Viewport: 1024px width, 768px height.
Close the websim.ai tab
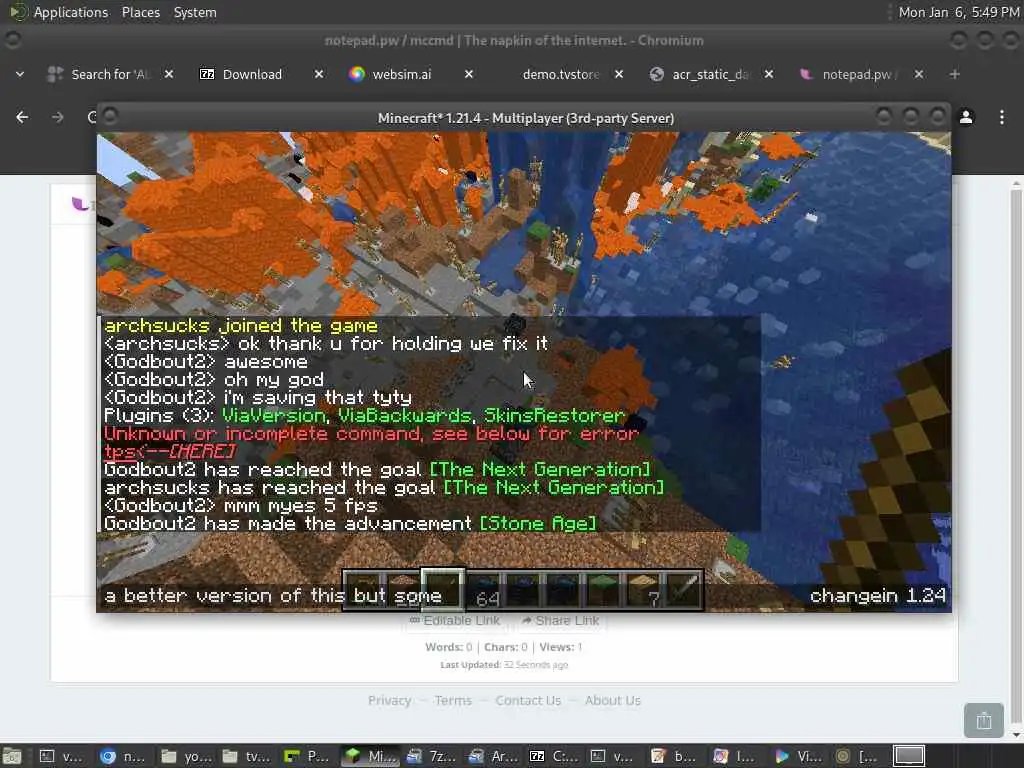[x=469, y=74]
